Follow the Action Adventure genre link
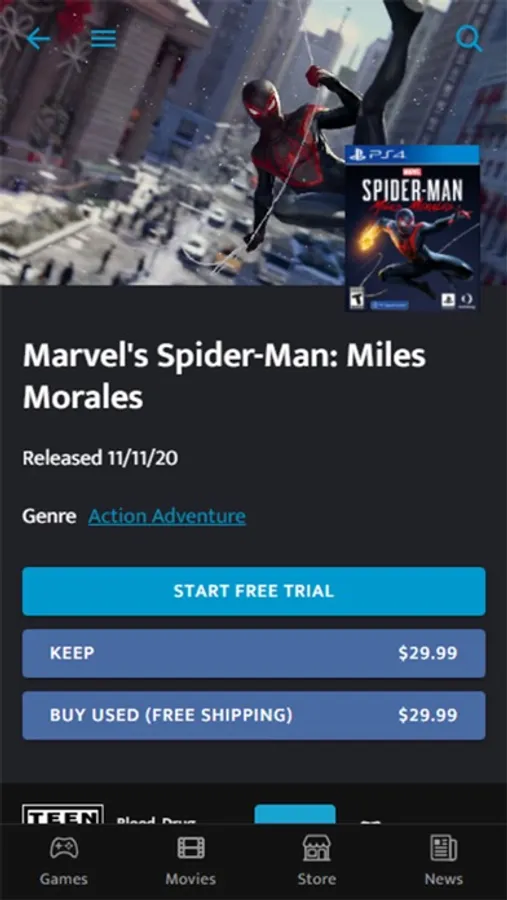 point(167,517)
